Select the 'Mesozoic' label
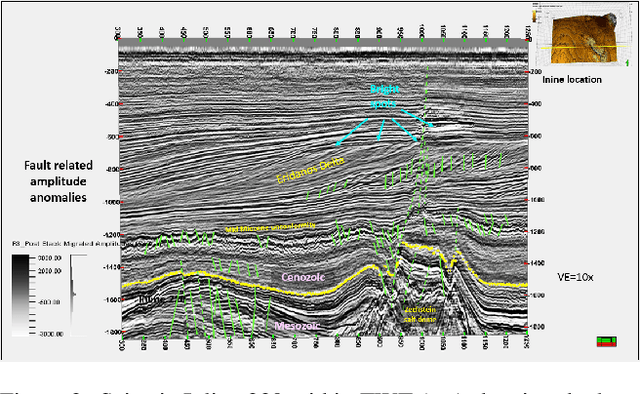 coord(297,326)
